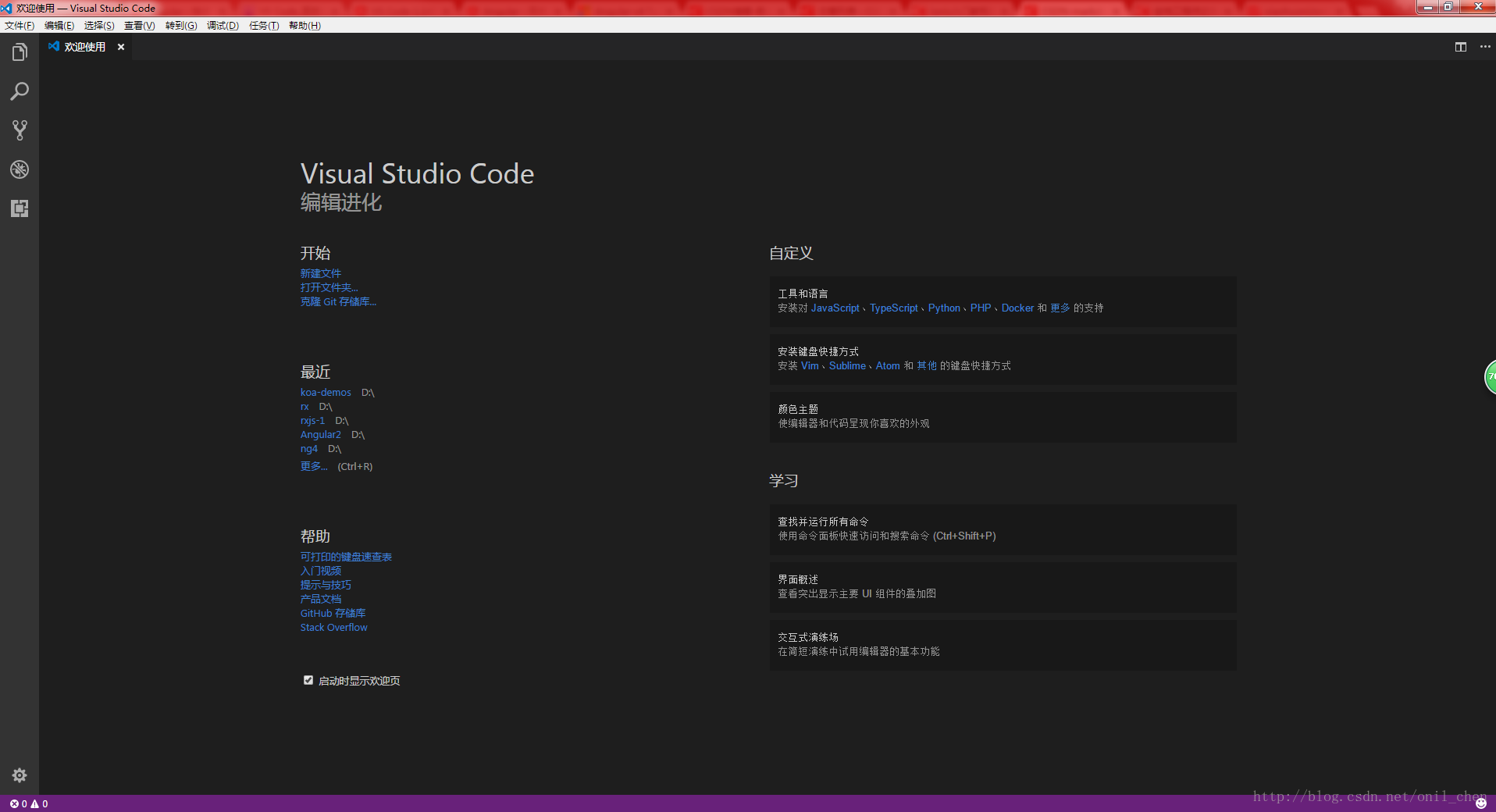The image size is (1496, 812).
Task: Open the 转到(G) menu
Action: point(181,26)
